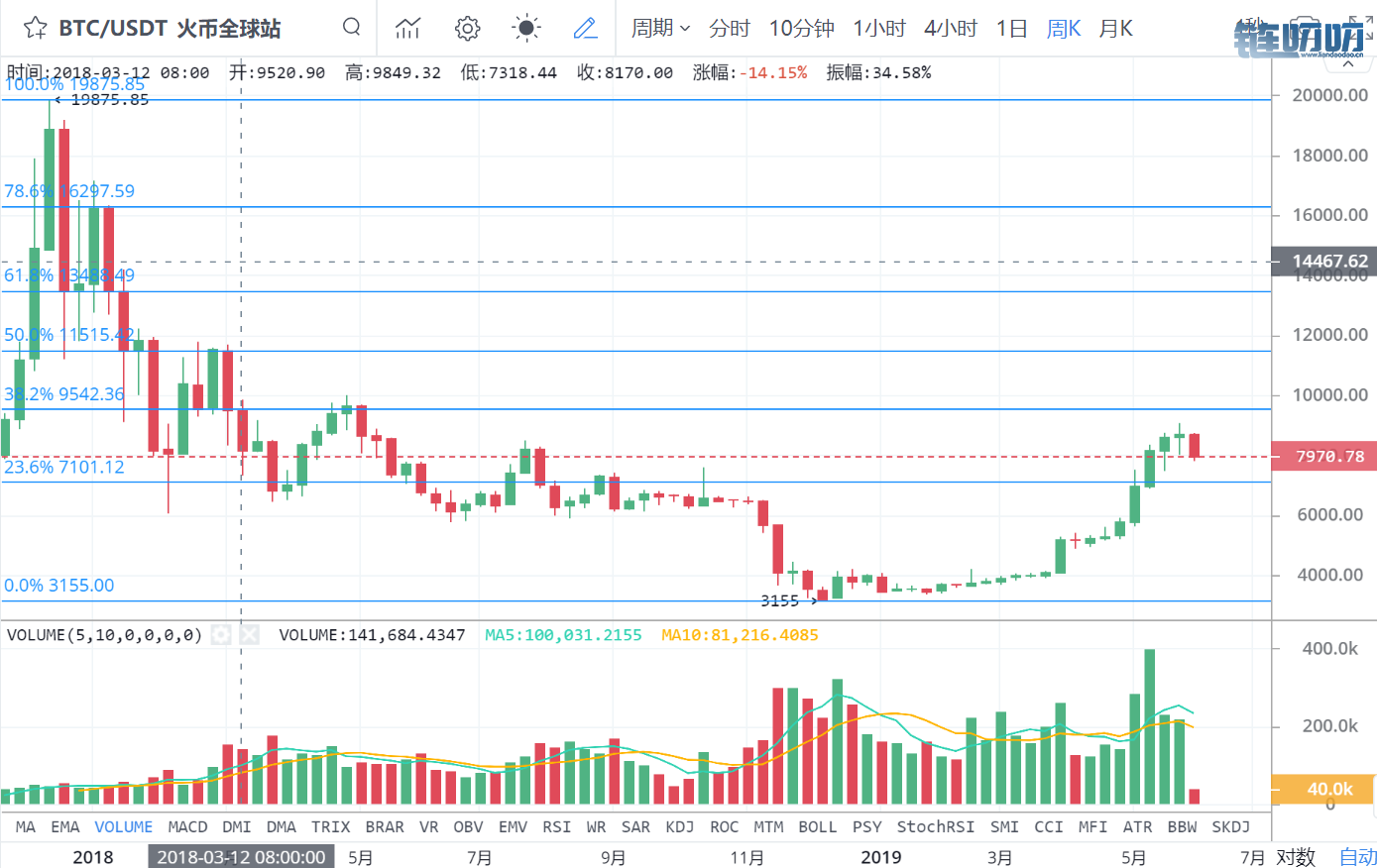Toggle the VOLUME indicator tab
The image size is (1377, 868).
tap(124, 826)
